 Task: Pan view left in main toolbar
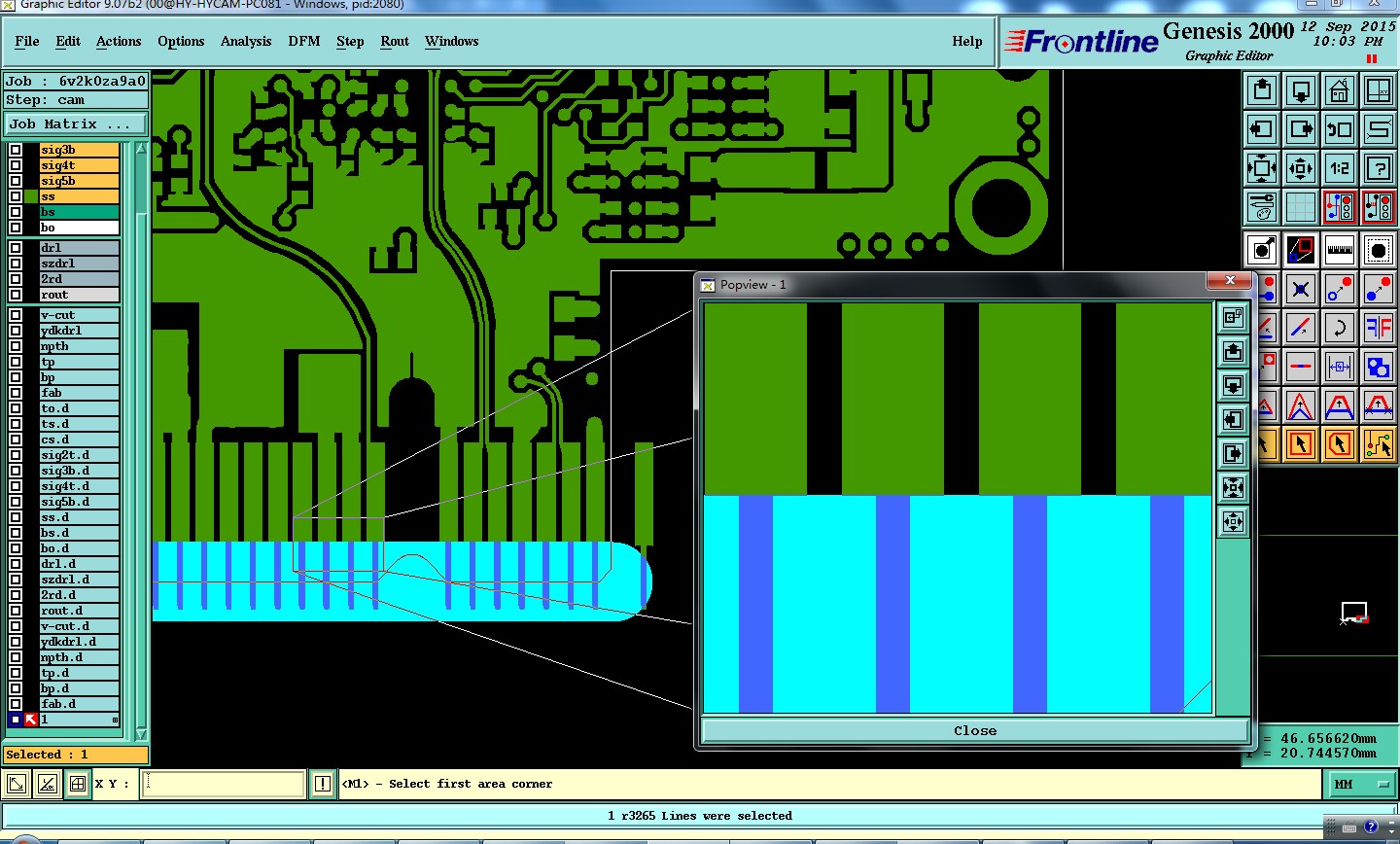(1262, 129)
